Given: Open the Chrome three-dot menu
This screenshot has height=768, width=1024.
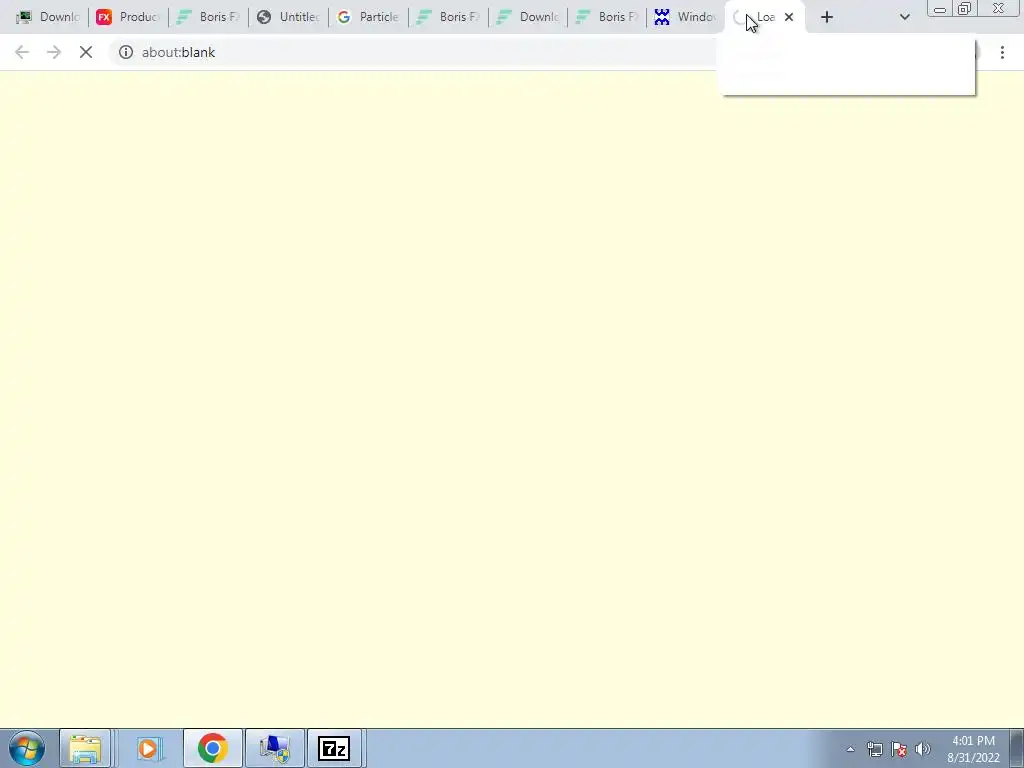Looking at the screenshot, I should [1002, 52].
